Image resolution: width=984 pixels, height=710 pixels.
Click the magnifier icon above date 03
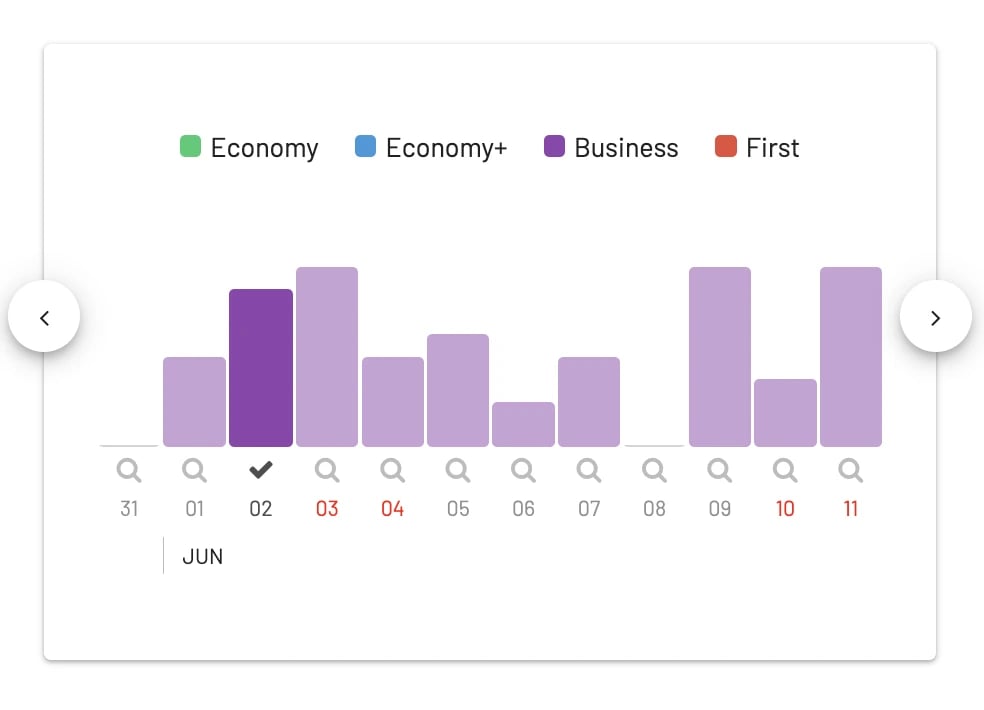327,470
